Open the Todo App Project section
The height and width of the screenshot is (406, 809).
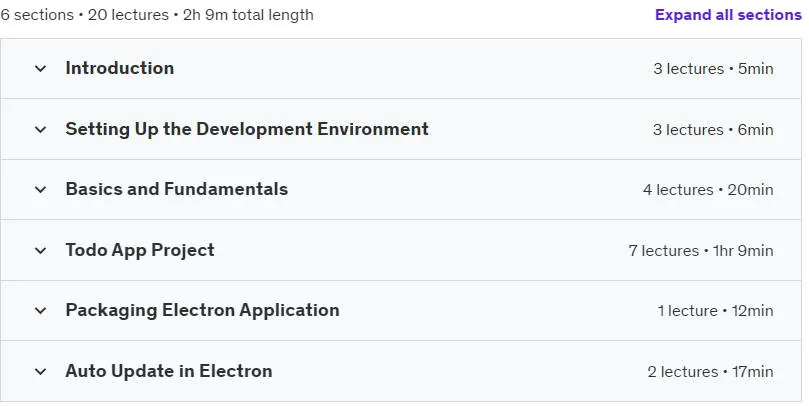140,250
